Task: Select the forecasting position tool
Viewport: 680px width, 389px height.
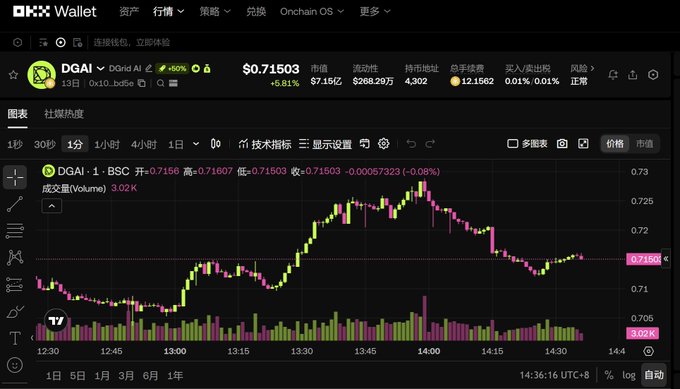Action: click(x=15, y=285)
